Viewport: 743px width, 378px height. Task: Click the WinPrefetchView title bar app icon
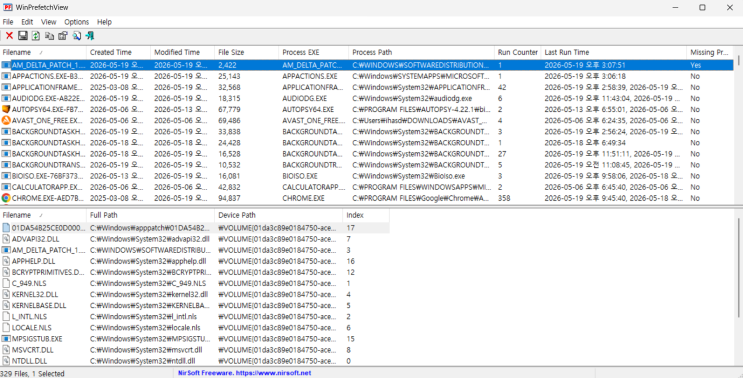point(8,7)
